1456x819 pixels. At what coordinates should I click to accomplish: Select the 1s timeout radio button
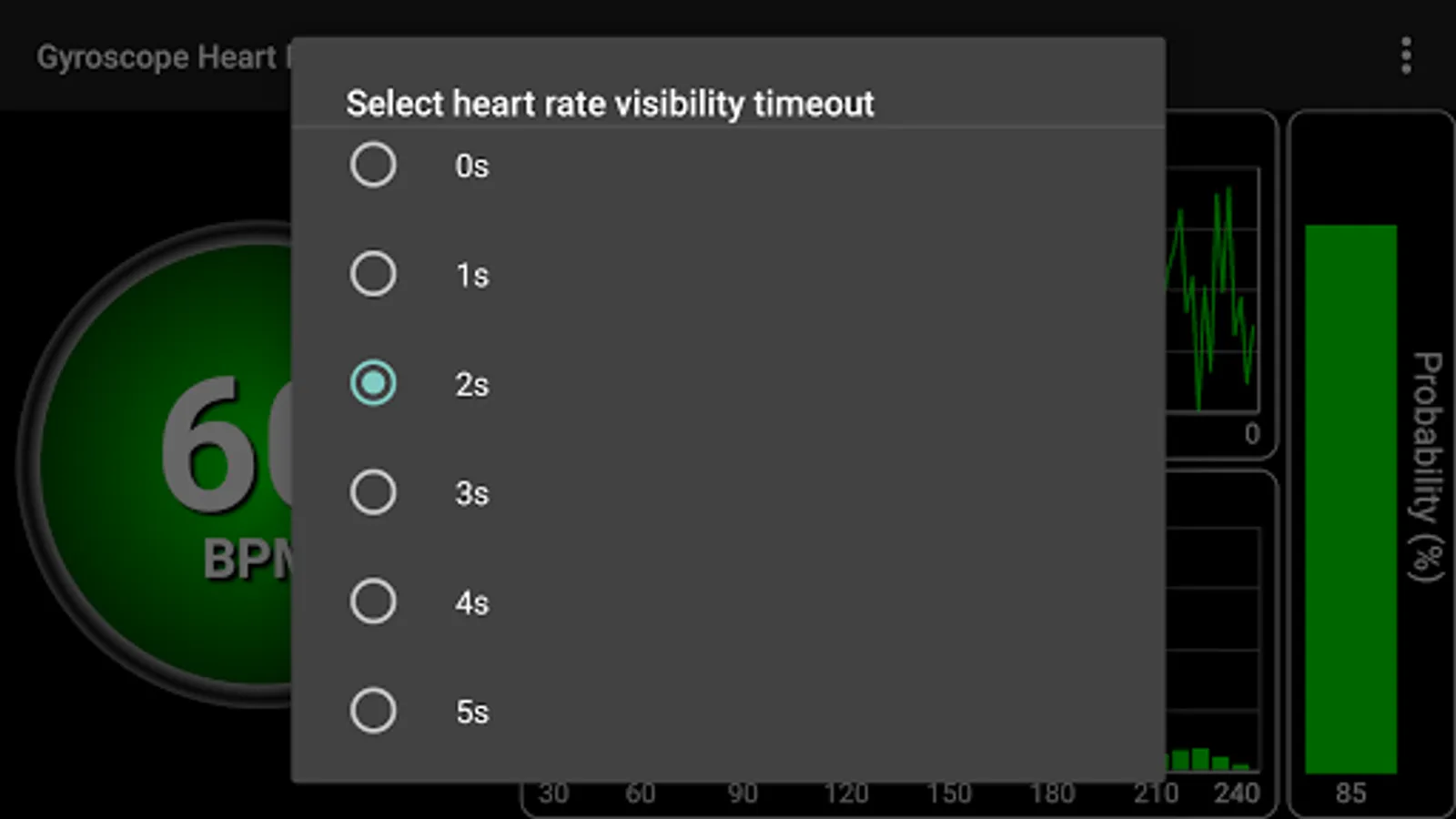373,274
